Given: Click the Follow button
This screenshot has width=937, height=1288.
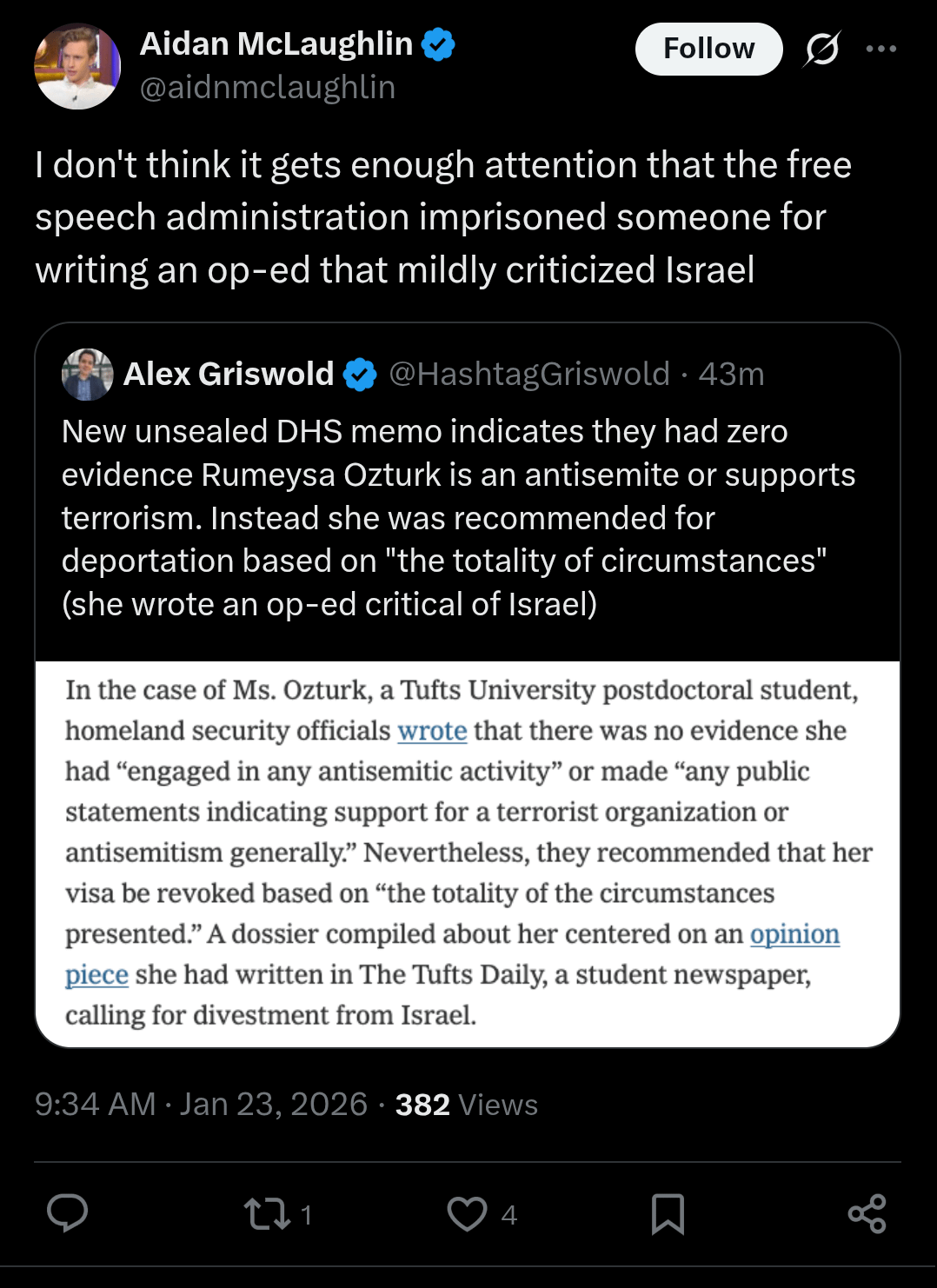Looking at the screenshot, I should tap(708, 49).
